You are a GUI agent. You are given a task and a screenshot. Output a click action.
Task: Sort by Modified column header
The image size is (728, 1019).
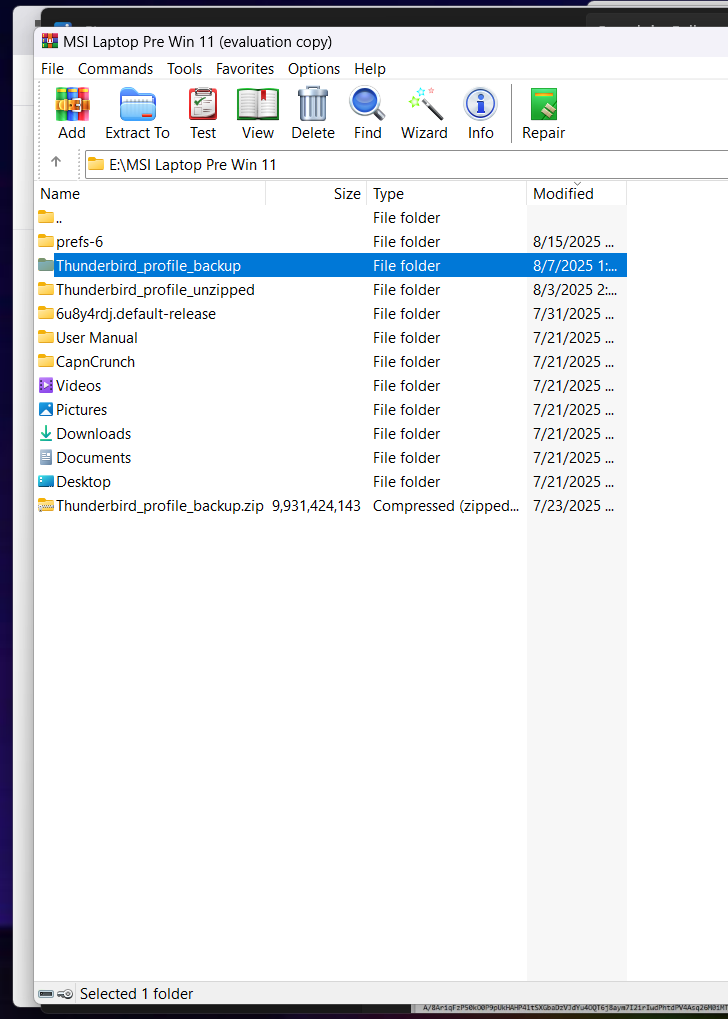[563, 194]
